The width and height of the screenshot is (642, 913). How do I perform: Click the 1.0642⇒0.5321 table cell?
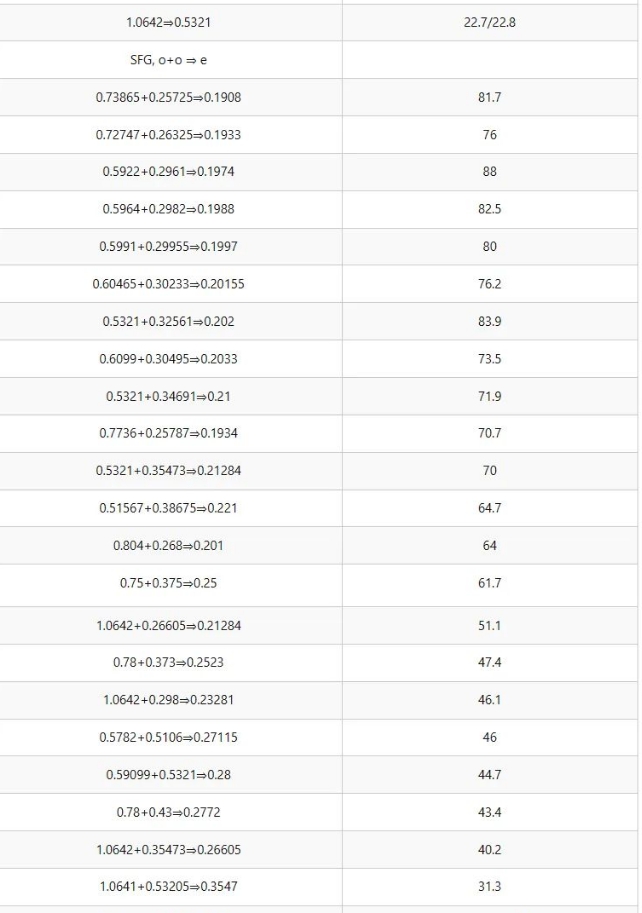(168, 23)
